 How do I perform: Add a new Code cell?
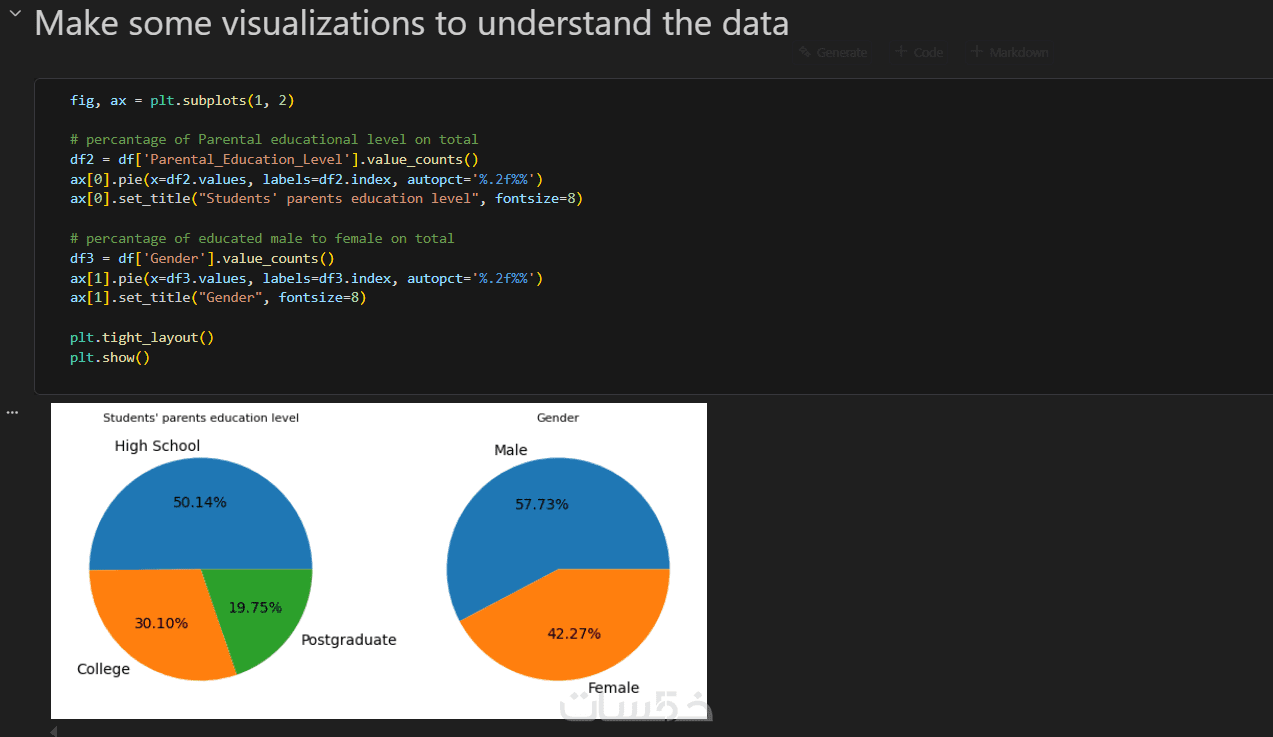[919, 52]
